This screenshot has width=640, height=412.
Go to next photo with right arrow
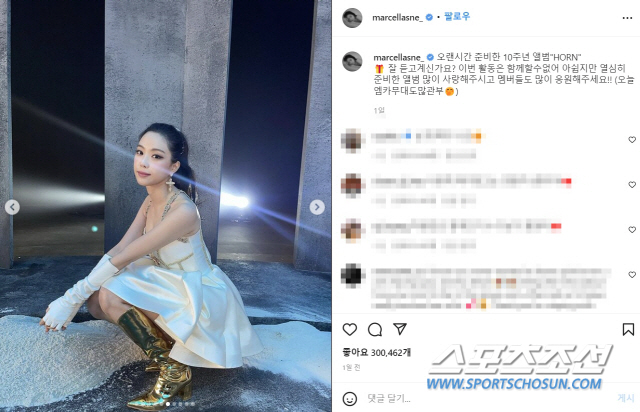[x=317, y=207]
